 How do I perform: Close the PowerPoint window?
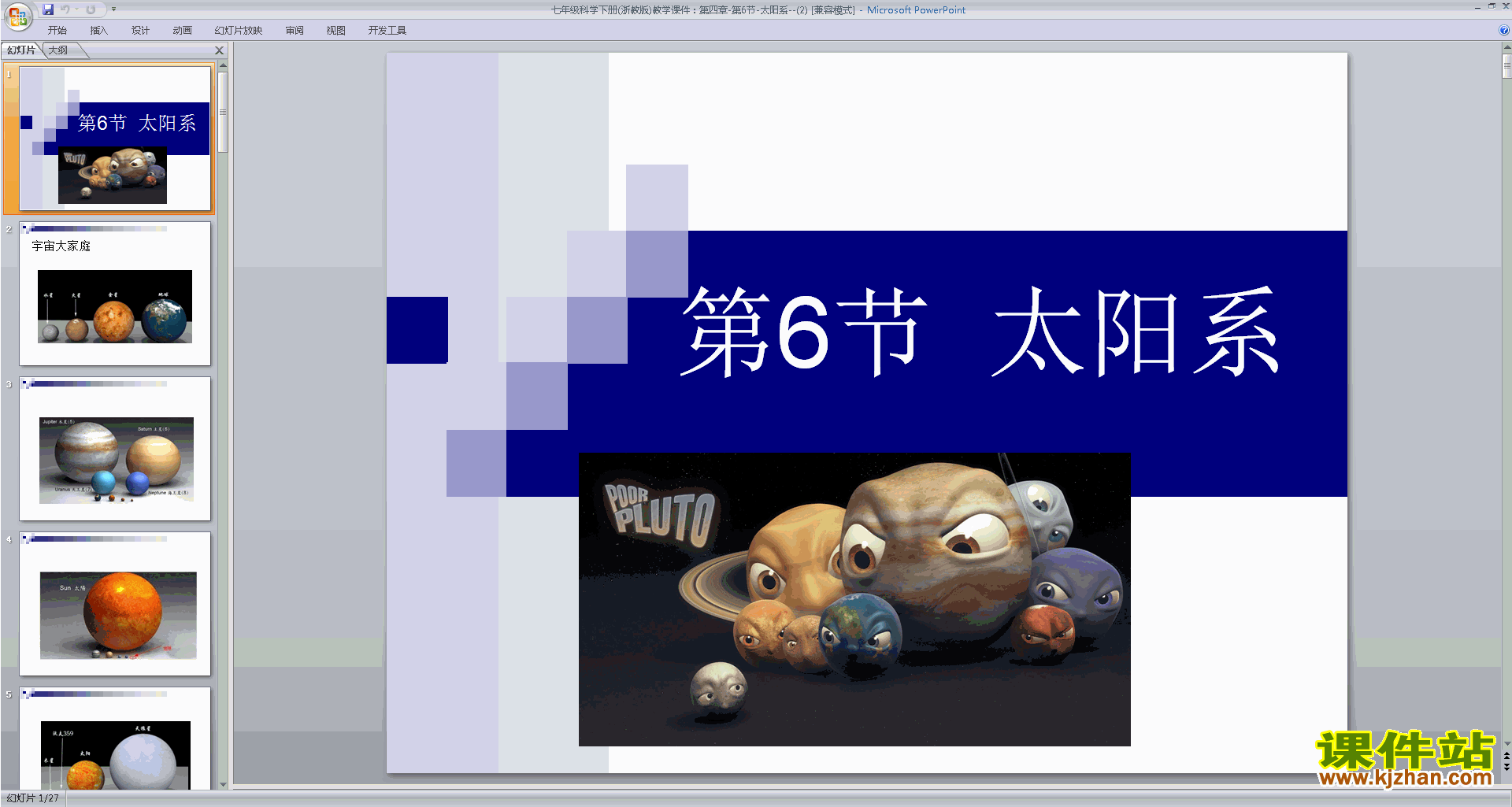tap(1506, 6)
